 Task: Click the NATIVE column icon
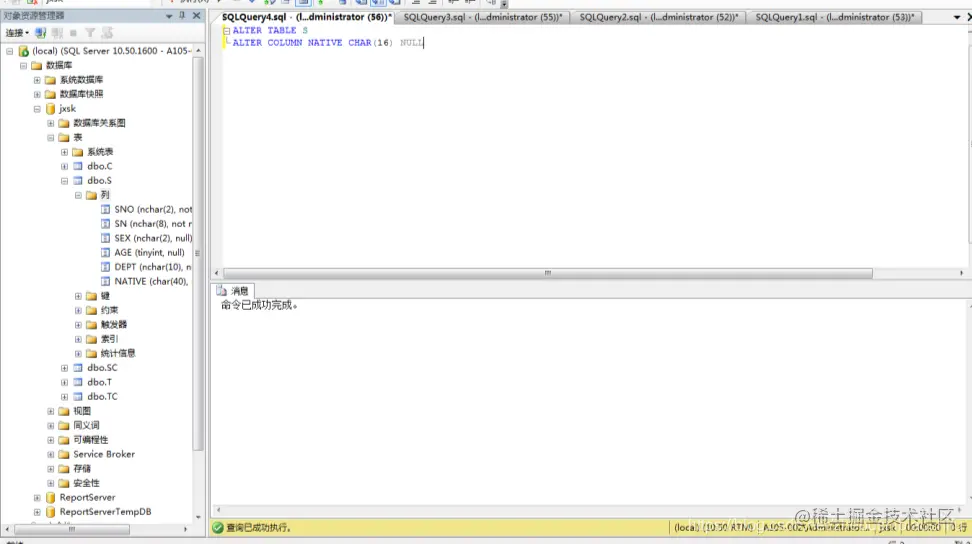(105, 281)
